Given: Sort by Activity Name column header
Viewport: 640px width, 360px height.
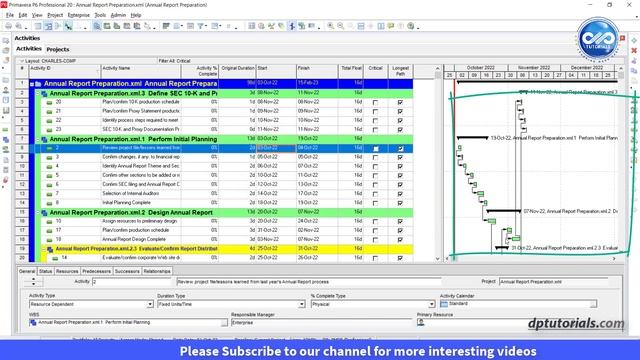Looking at the screenshot, I should click(x=141, y=71).
